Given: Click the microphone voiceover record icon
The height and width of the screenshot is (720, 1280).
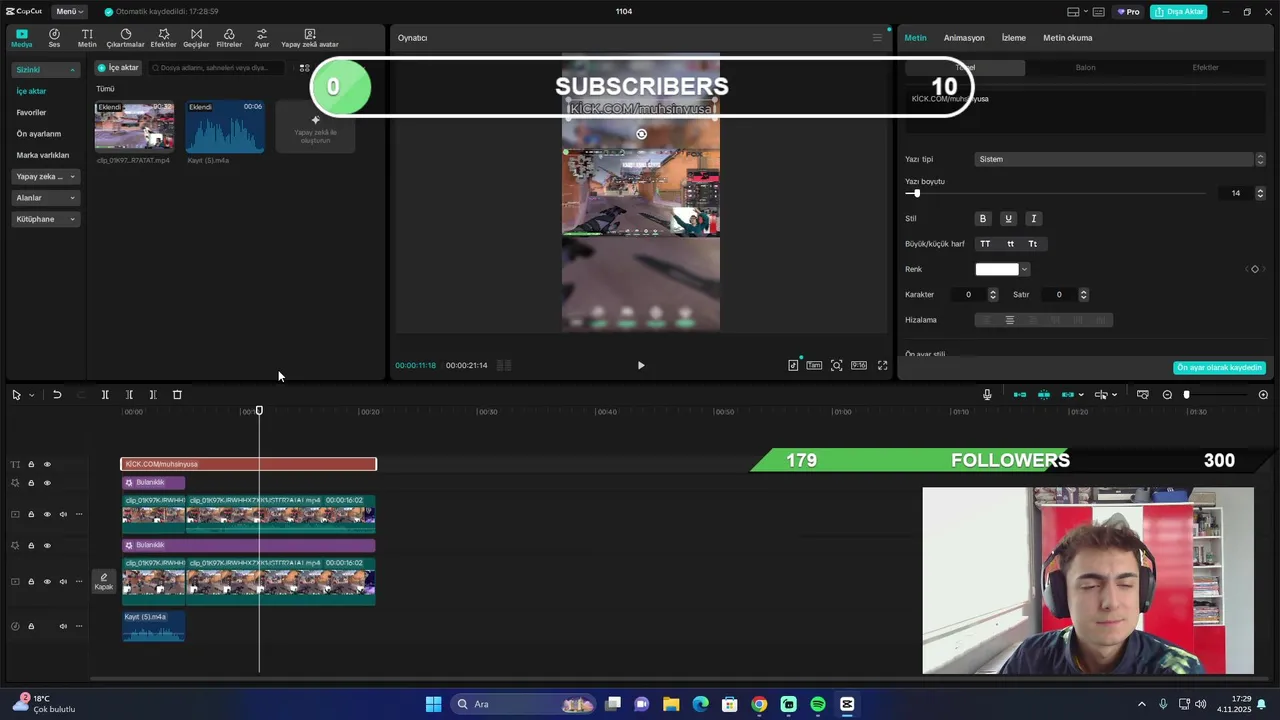Looking at the screenshot, I should point(987,395).
